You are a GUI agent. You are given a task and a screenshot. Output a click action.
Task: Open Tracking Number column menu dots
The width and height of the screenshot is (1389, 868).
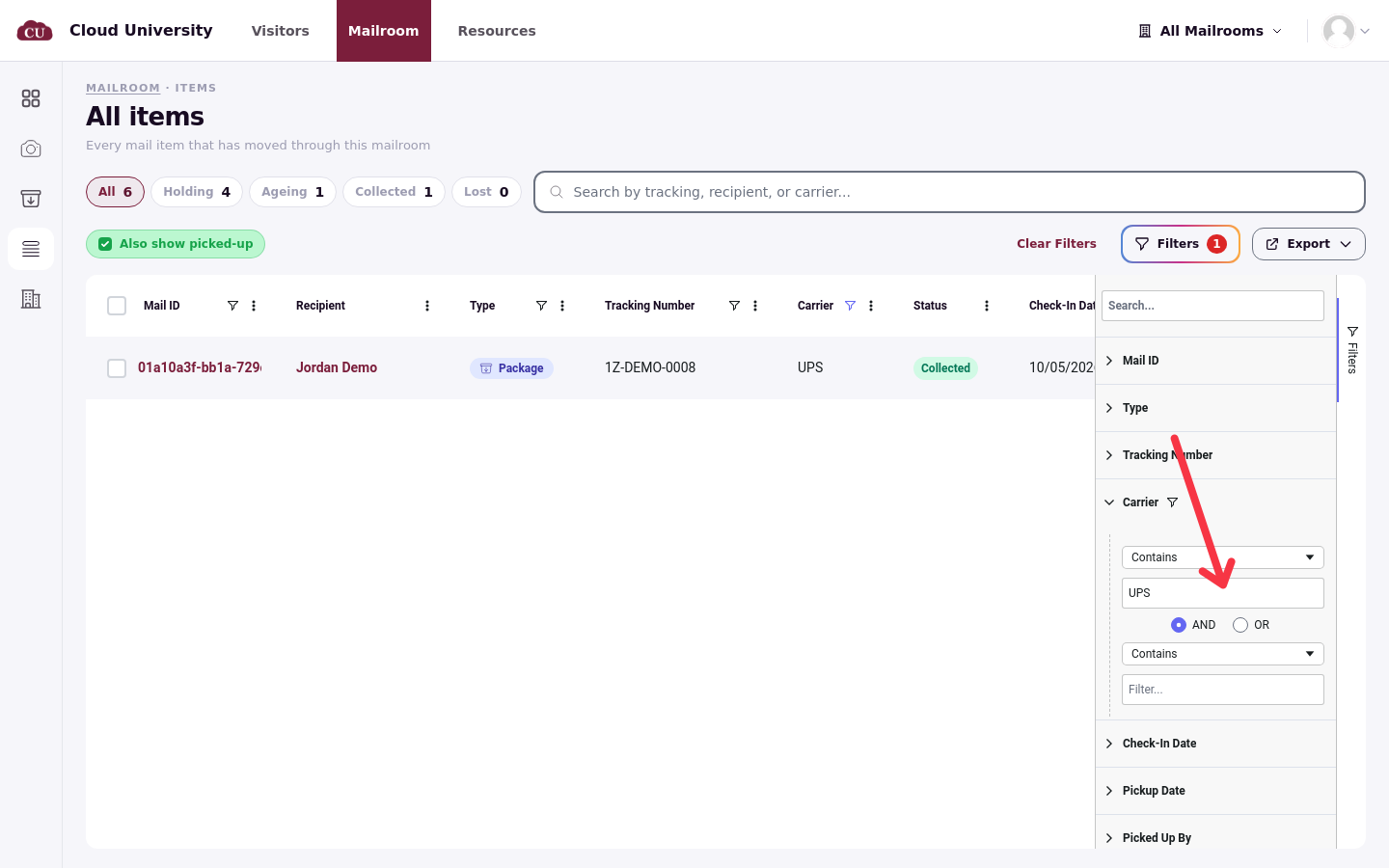click(x=755, y=306)
